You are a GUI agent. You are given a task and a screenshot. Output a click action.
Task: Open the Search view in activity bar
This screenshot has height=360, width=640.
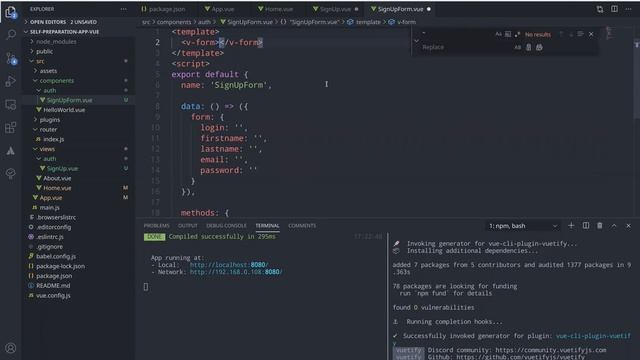(x=11, y=35)
